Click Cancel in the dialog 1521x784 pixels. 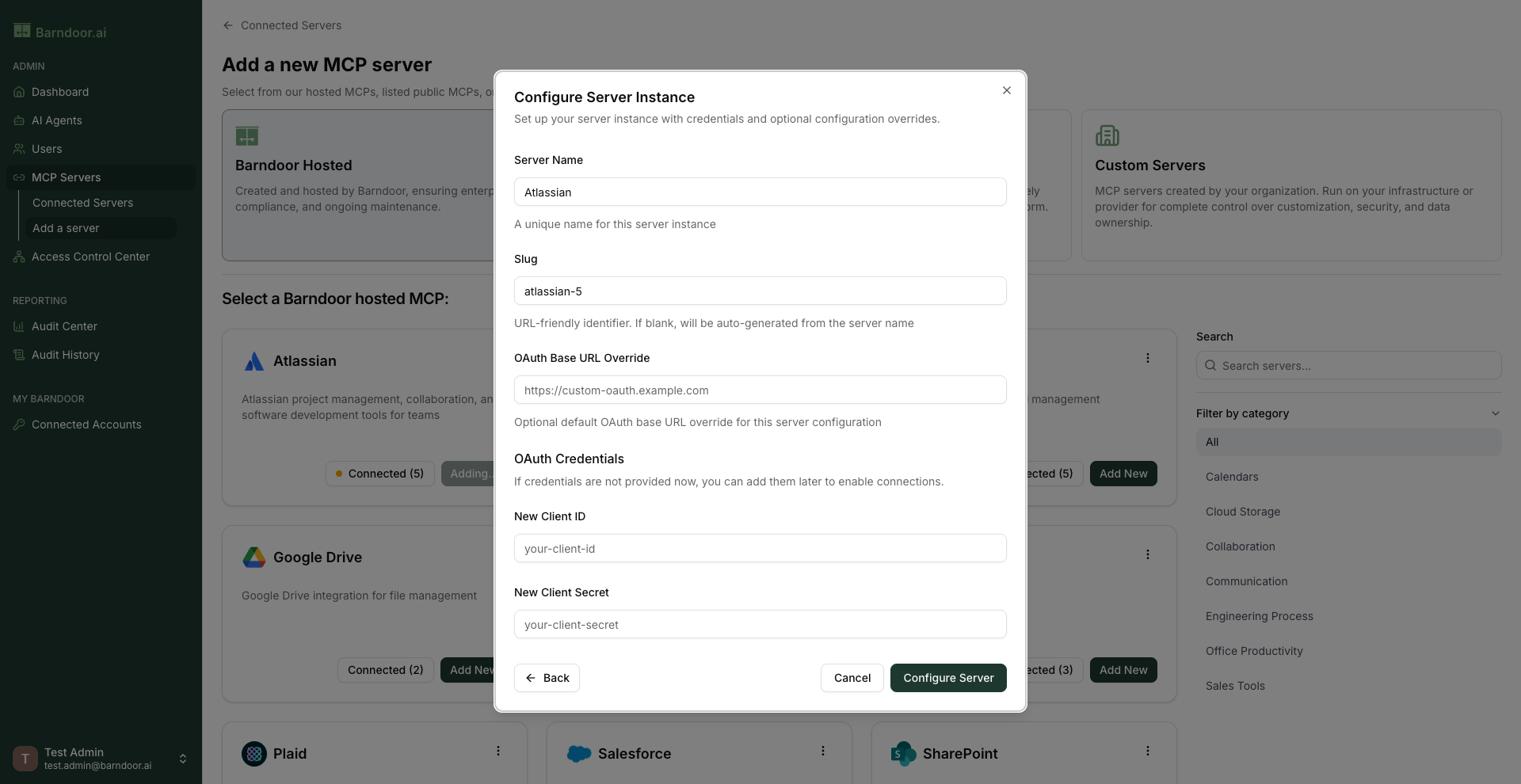click(852, 678)
